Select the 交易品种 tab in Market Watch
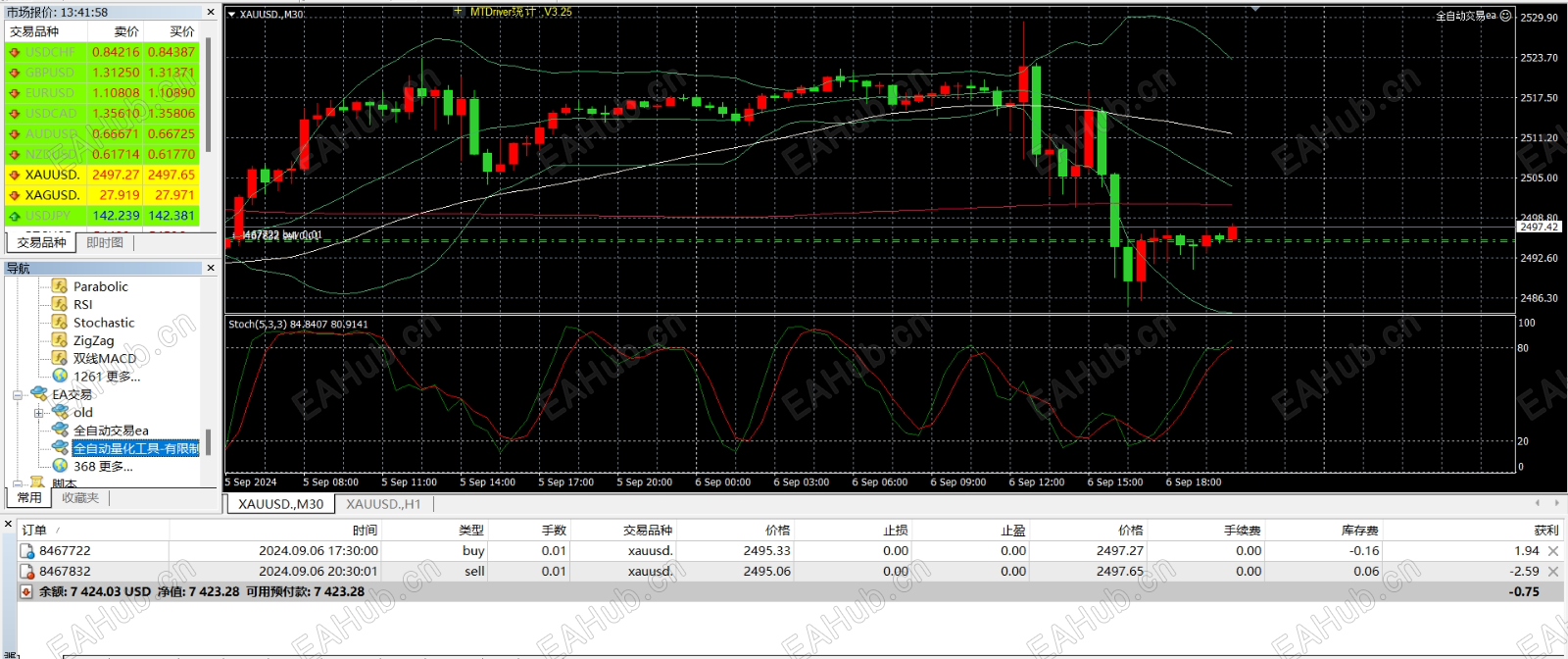Viewport: 1568px width, 659px height. pyautogui.click(x=41, y=242)
